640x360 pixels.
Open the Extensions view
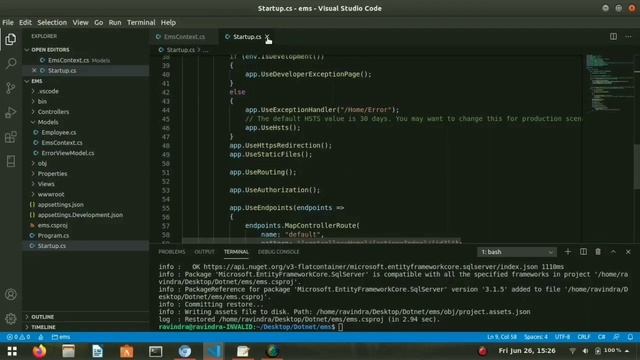coord(11,137)
